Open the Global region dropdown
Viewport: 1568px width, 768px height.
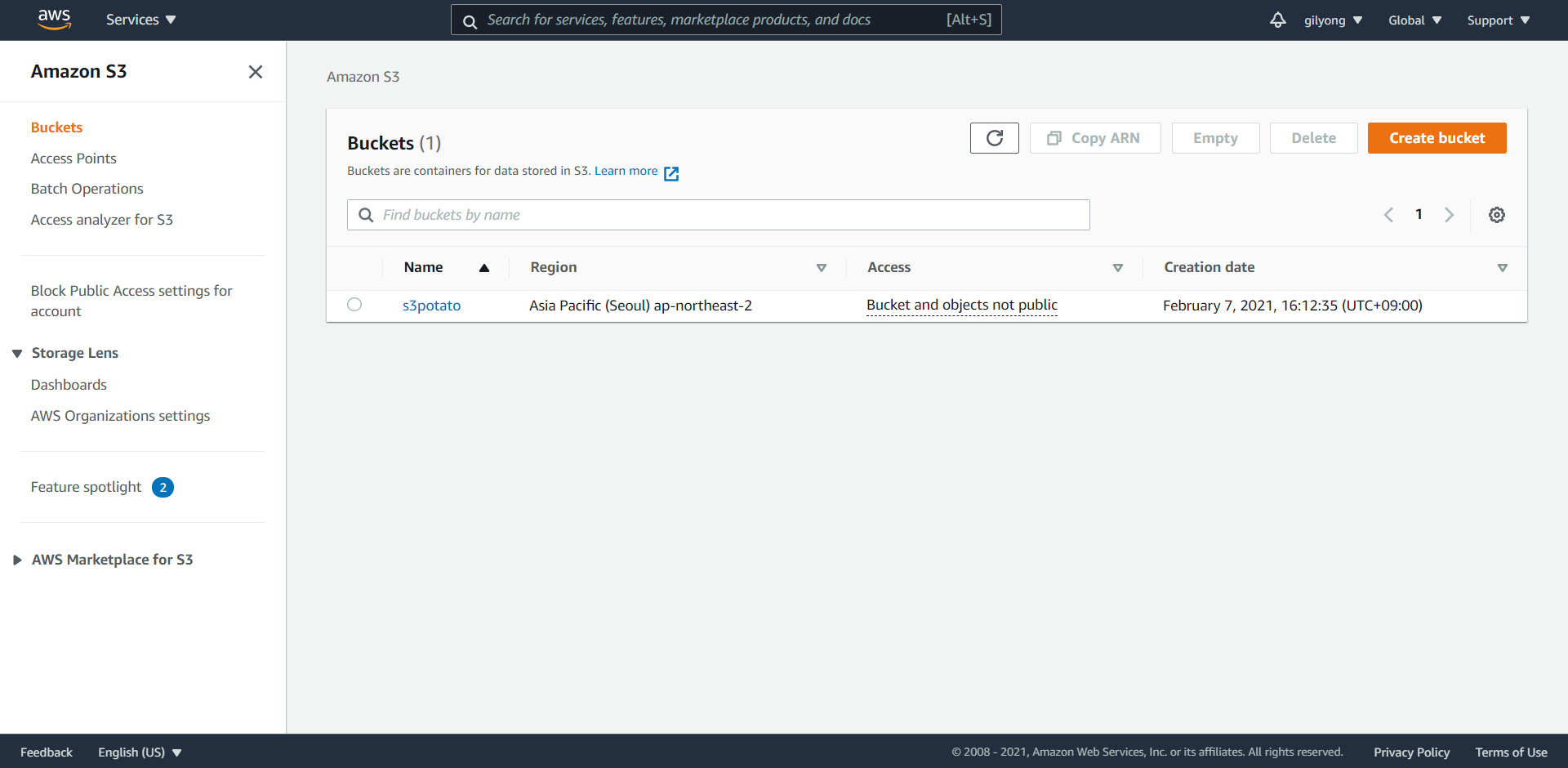(x=1414, y=20)
